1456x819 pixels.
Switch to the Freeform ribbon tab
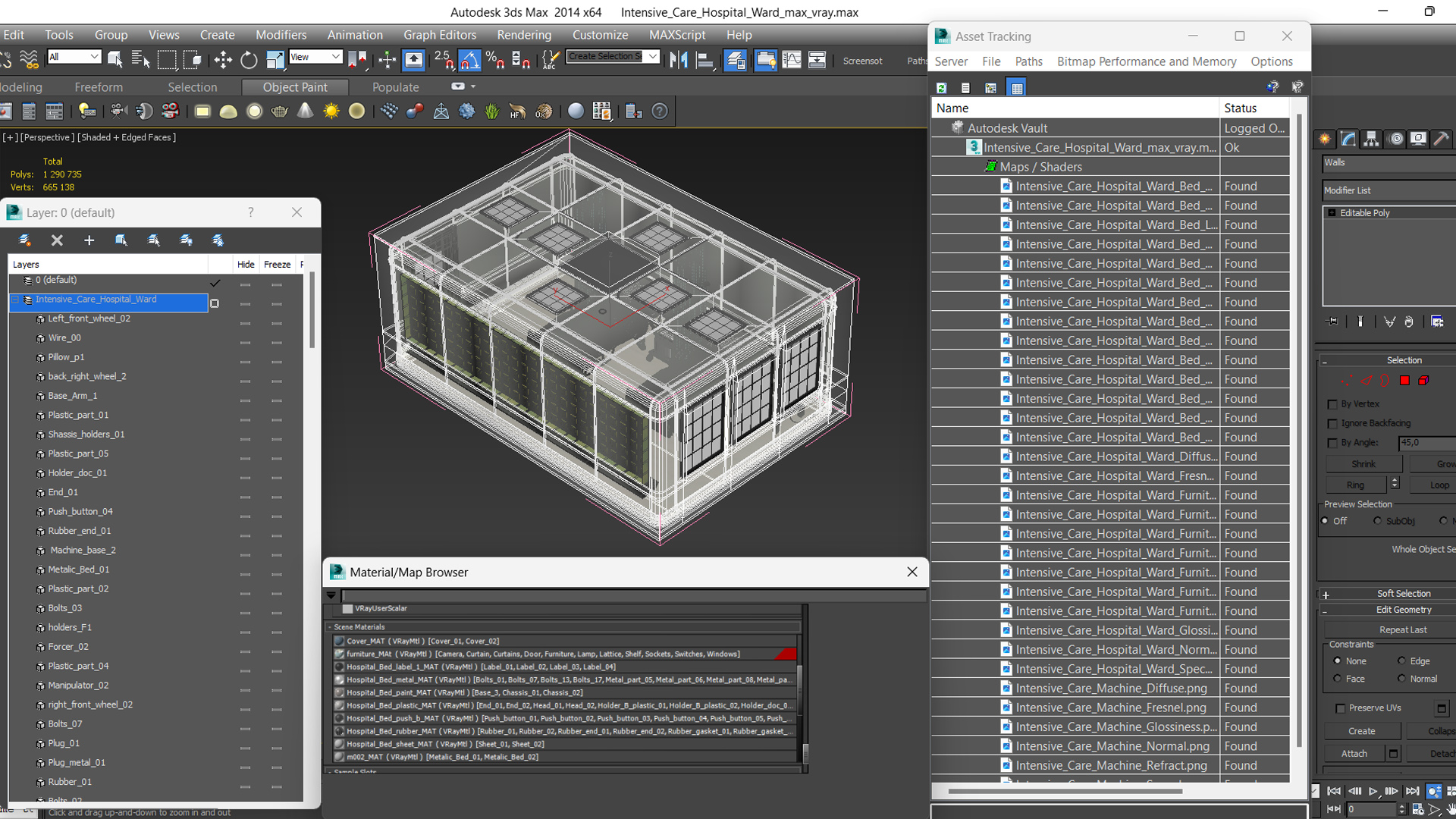pyautogui.click(x=99, y=87)
